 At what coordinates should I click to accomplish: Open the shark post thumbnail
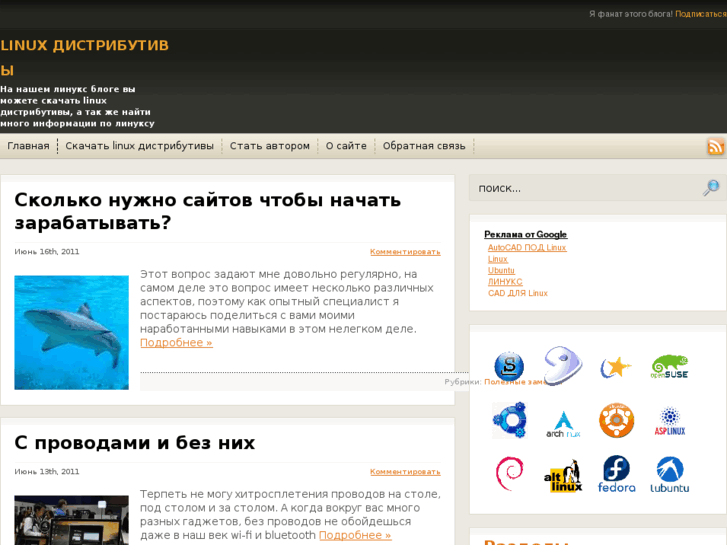71,333
